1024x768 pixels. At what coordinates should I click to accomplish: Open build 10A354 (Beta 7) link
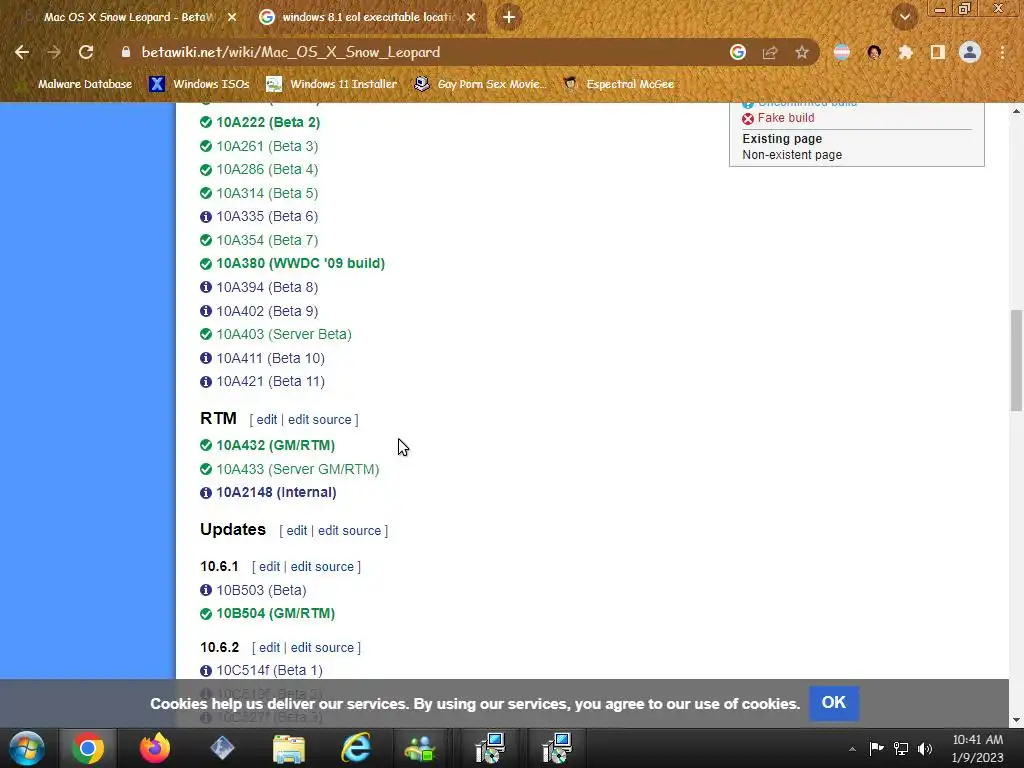tap(267, 240)
